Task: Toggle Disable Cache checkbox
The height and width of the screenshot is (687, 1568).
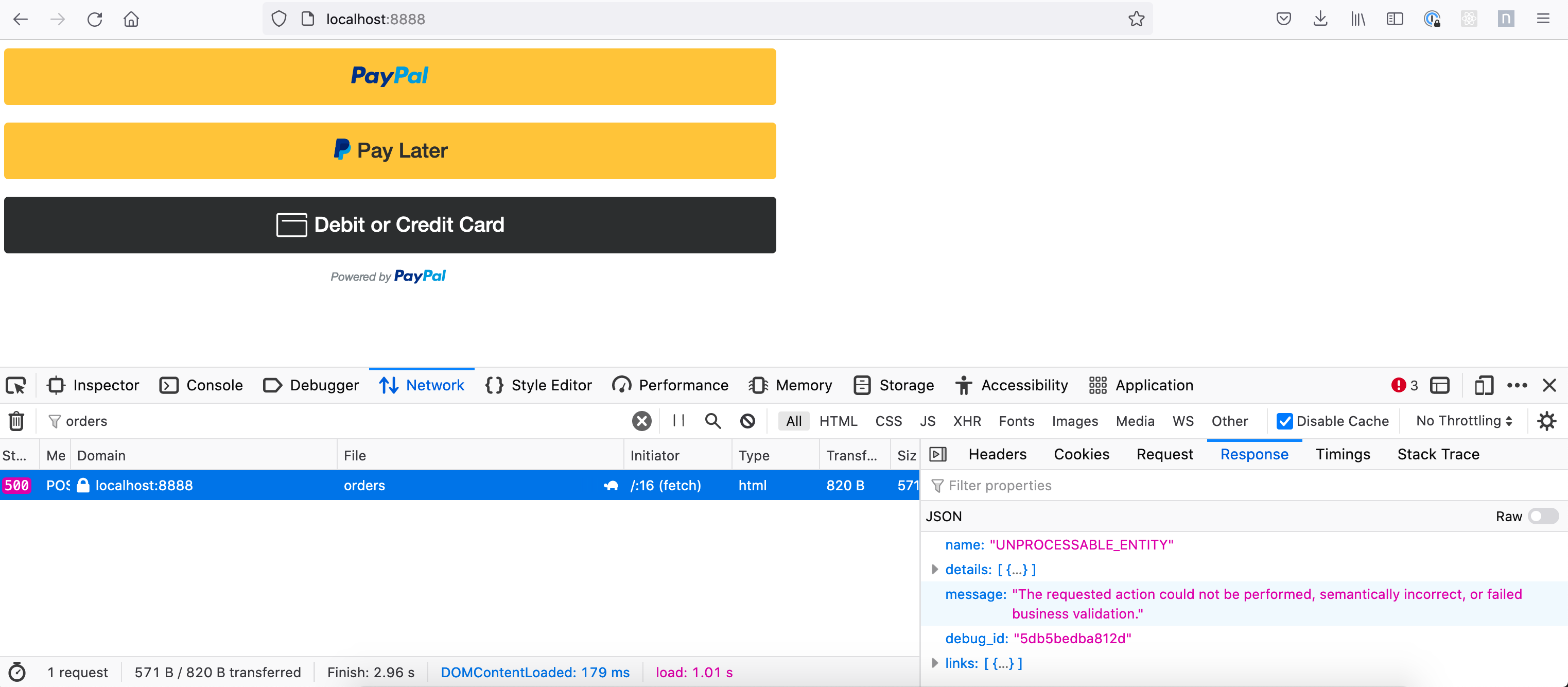Action: 1284,421
